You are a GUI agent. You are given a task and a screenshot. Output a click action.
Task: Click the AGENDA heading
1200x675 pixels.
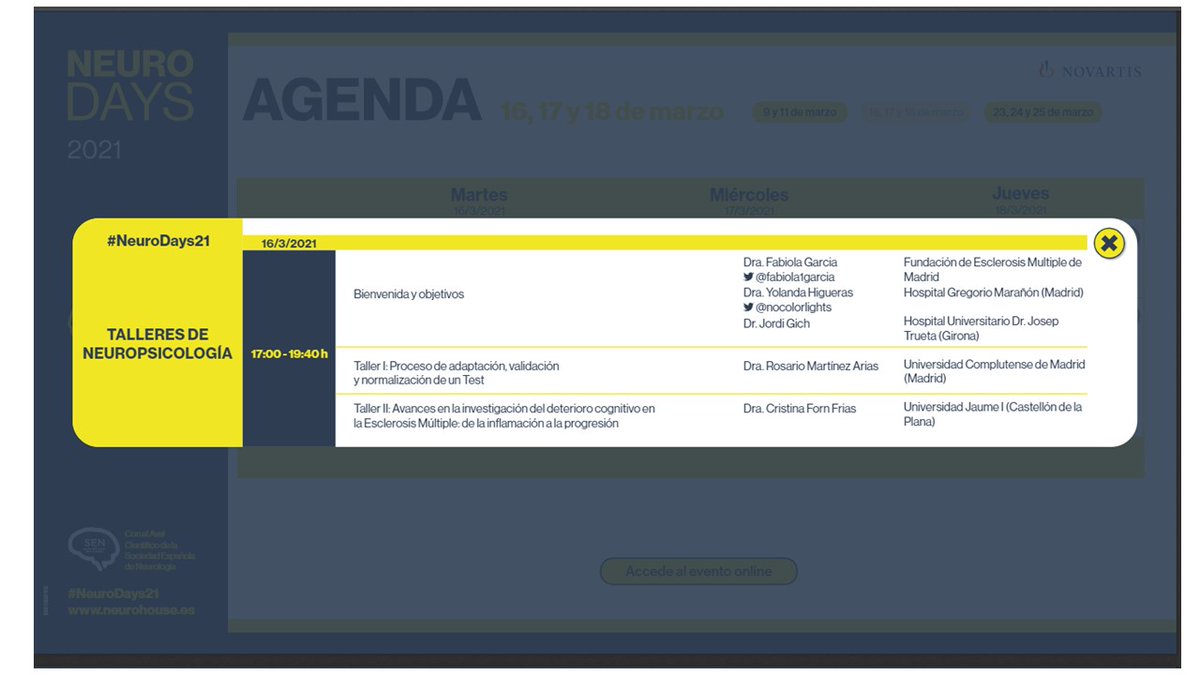coord(362,100)
